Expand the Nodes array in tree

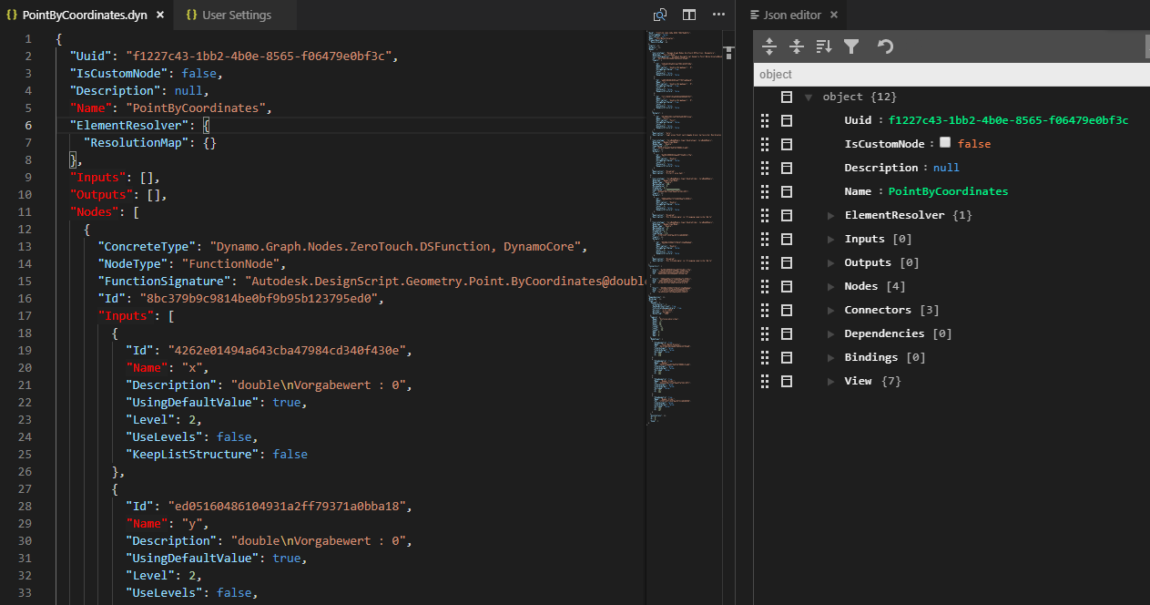(x=830, y=287)
